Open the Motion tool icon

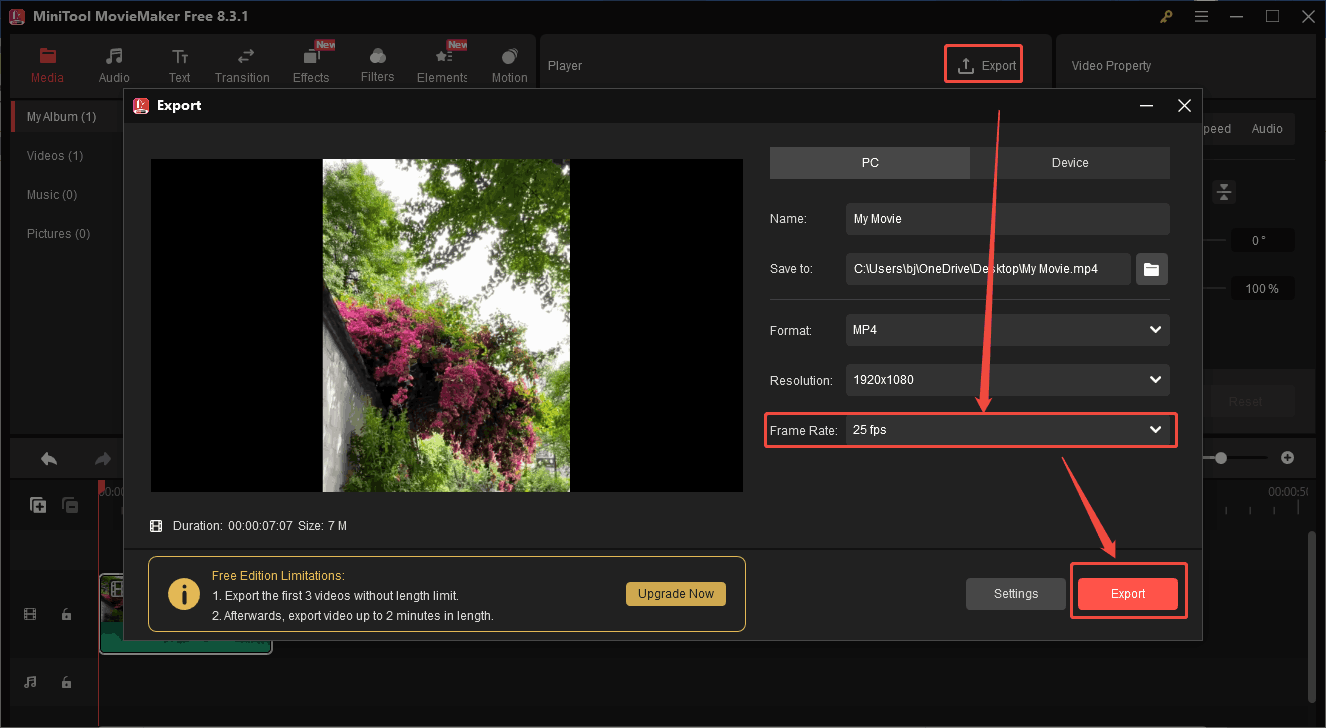pos(509,57)
